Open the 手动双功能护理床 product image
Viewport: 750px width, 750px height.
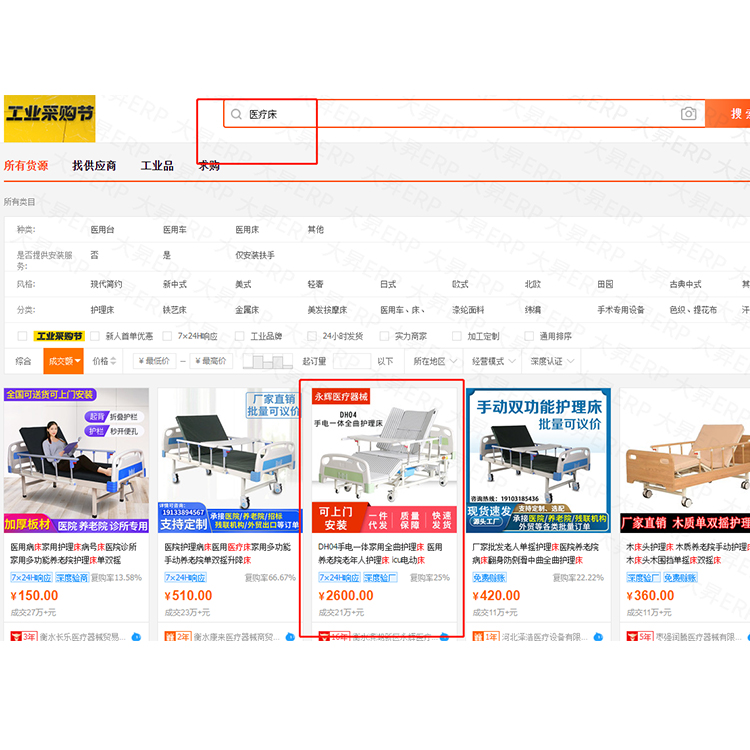539,460
